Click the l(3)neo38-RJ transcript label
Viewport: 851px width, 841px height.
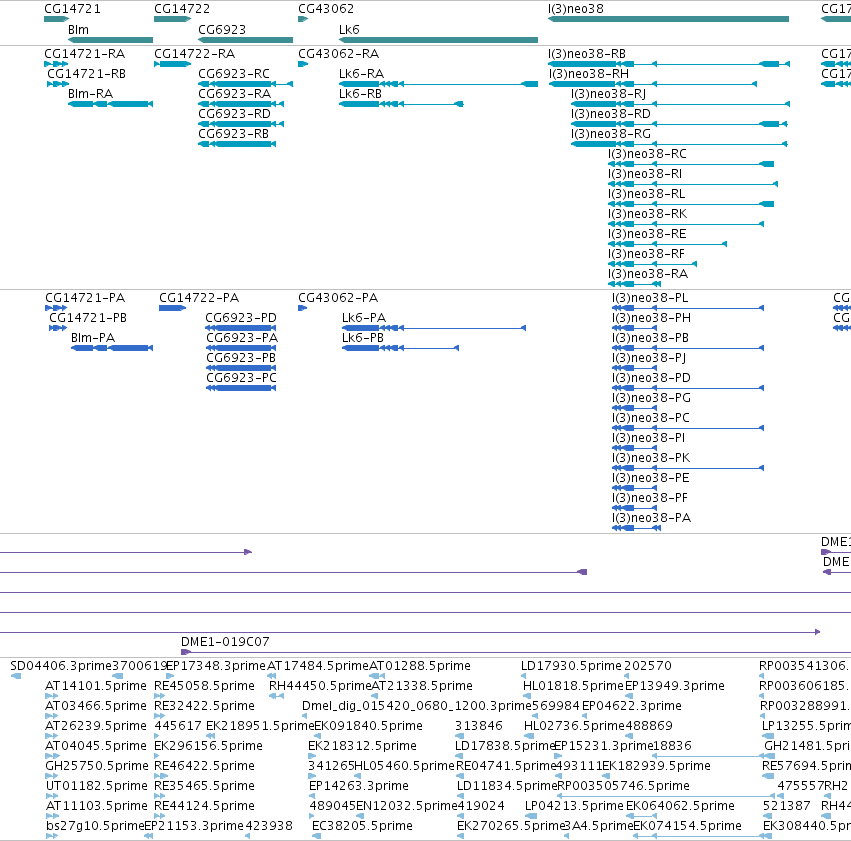[x=608, y=94]
